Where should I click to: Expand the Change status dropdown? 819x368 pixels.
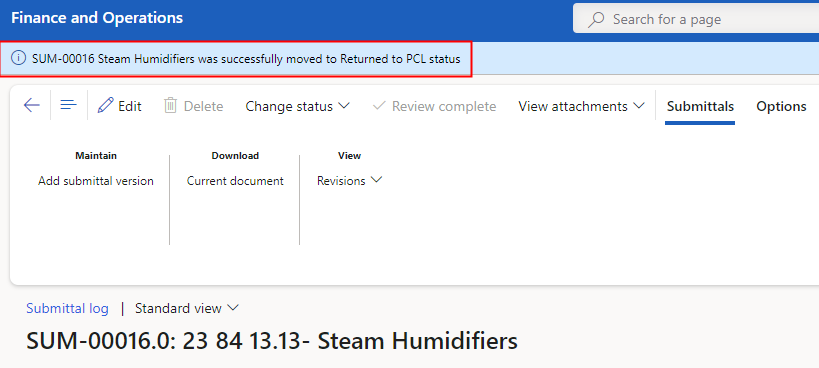298,106
